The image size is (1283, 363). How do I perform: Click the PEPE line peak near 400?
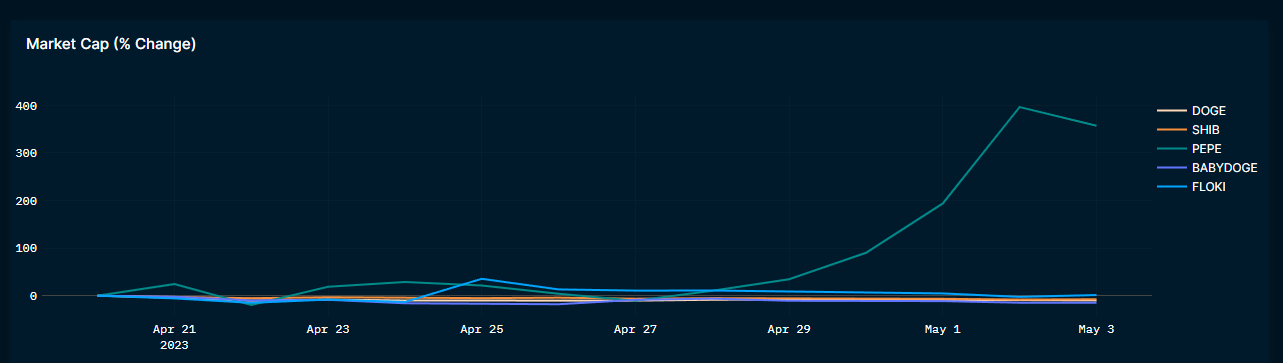(x=1019, y=107)
